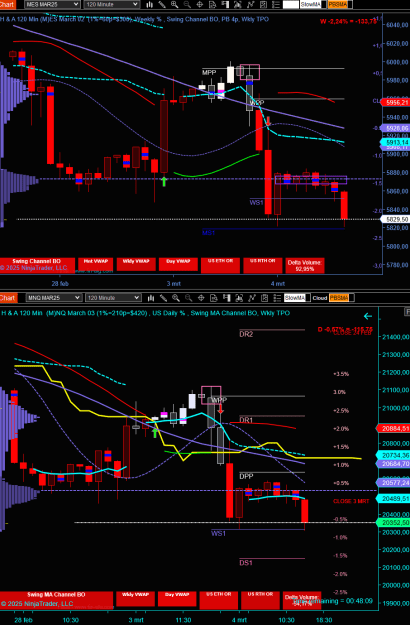
Task: Open the MES MAR25 instrument dropdown
Action: pos(52,4)
